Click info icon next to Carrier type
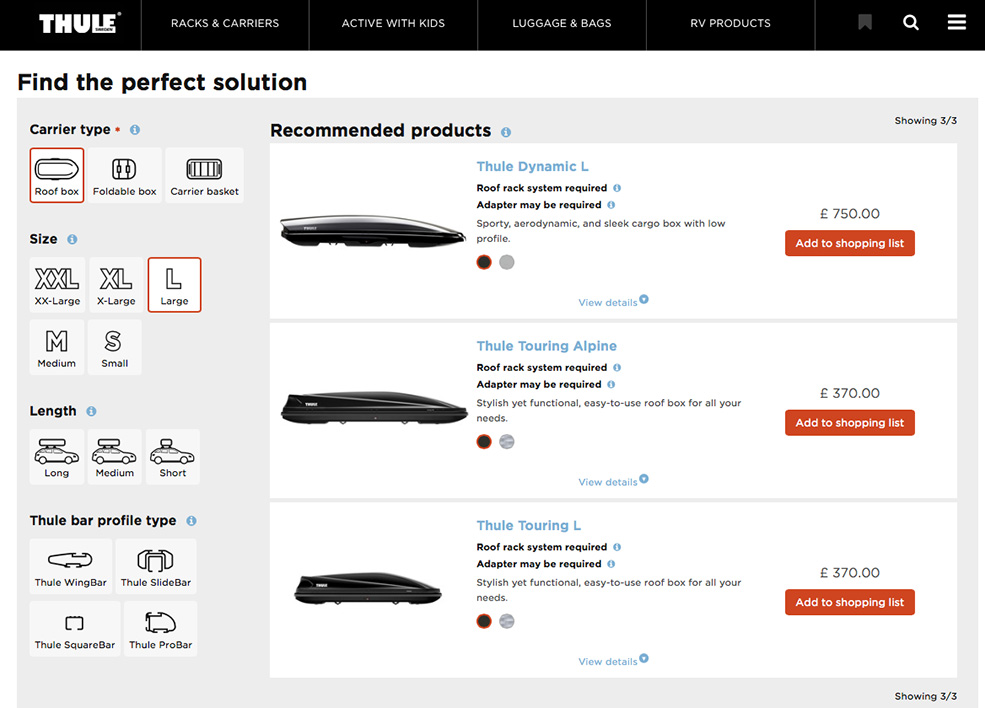This screenshot has width=985, height=708. [135, 130]
